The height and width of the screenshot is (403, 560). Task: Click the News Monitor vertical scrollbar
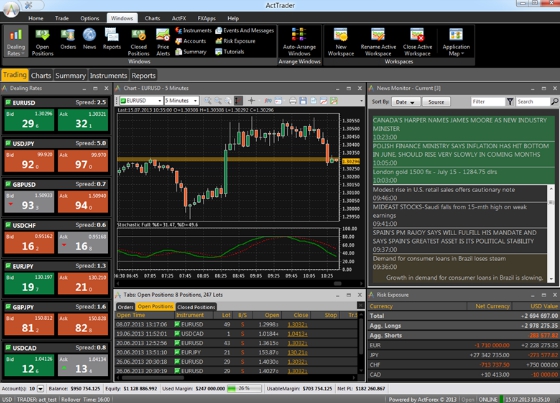point(551,233)
